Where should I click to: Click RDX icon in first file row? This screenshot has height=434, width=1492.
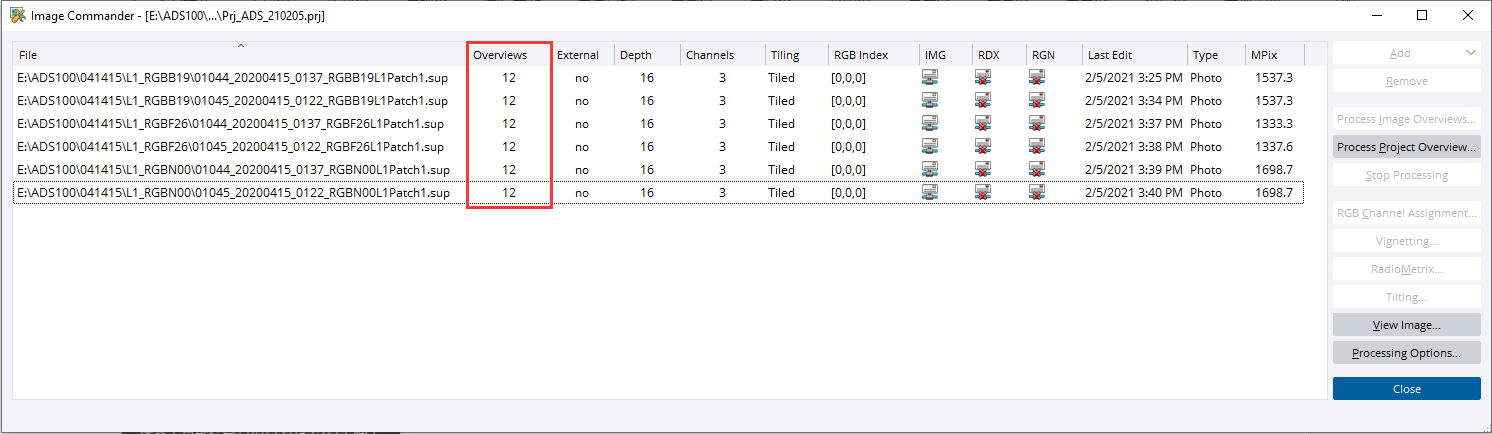click(984, 78)
